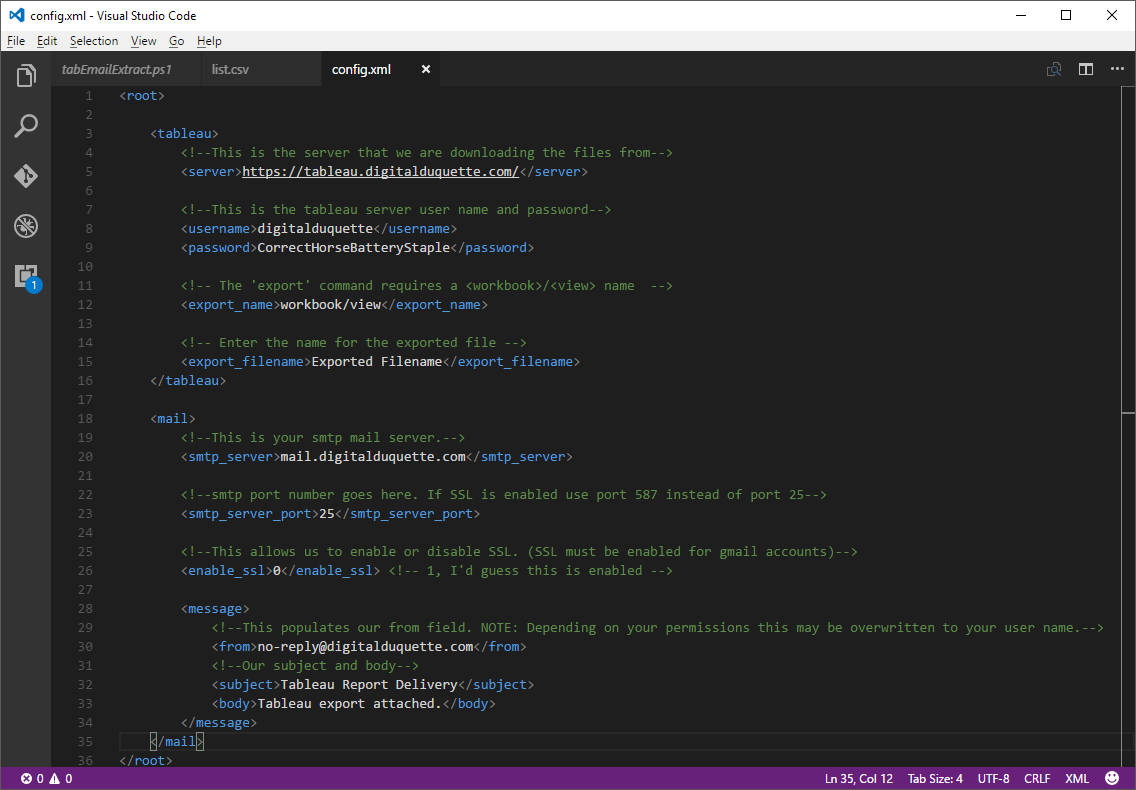Open the Go menu
1136x790 pixels.
point(177,41)
